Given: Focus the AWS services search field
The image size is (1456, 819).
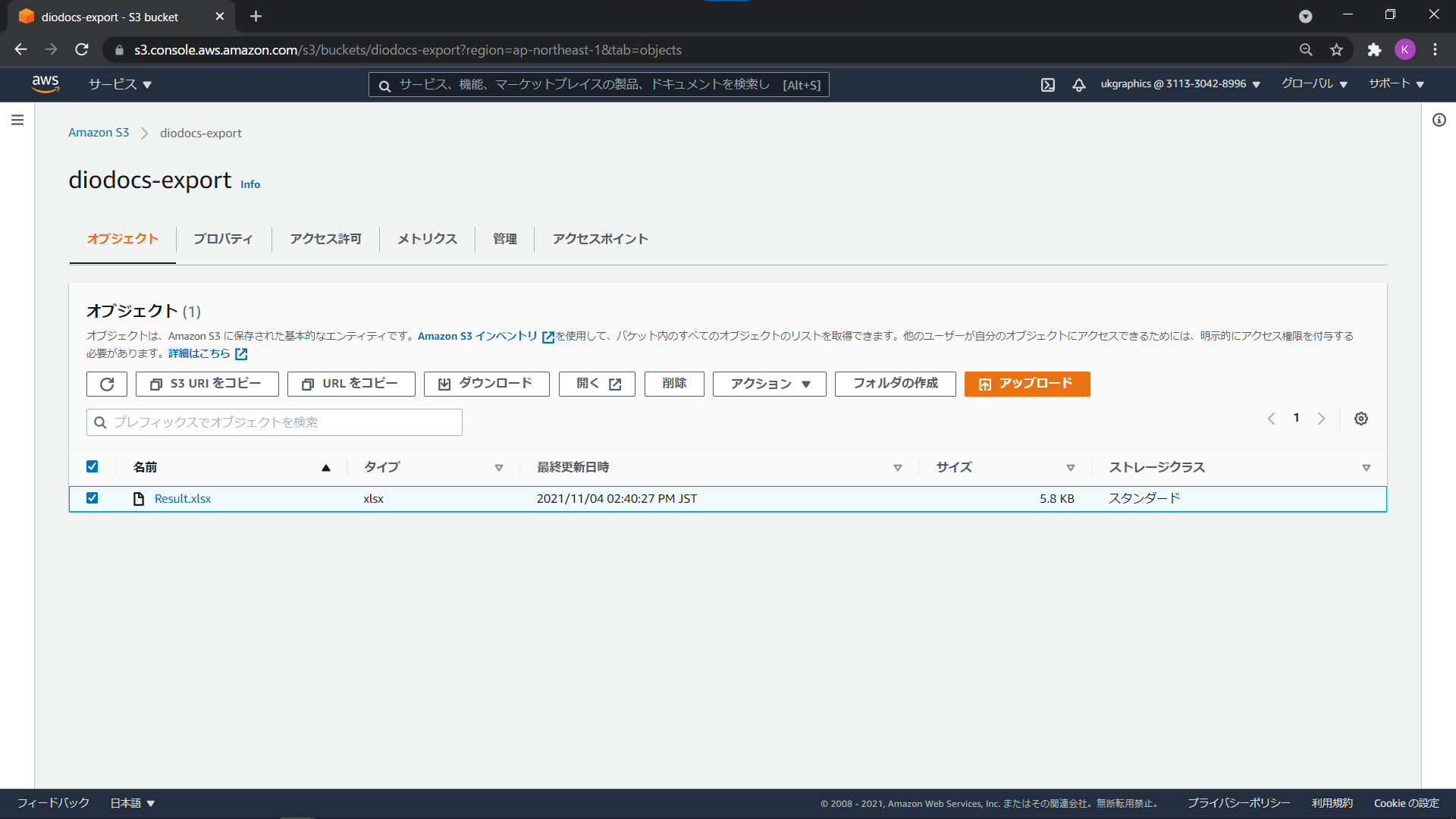Looking at the screenshot, I should (599, 85).
